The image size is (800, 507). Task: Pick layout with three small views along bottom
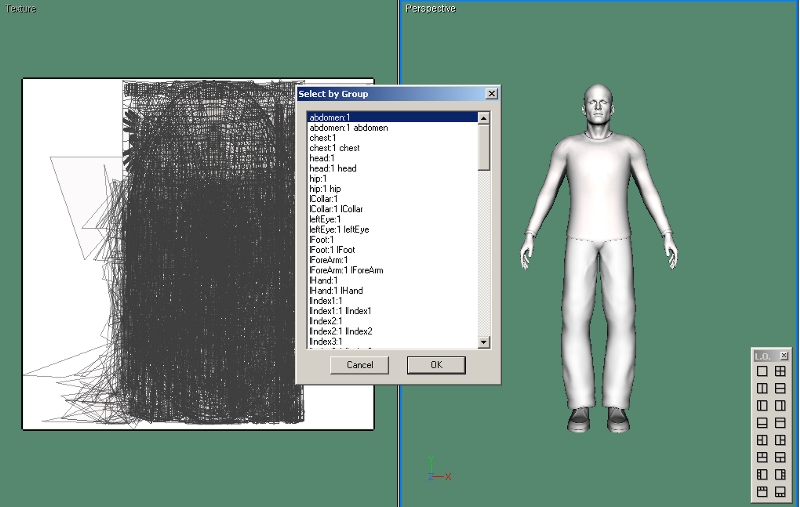(780, 492)
